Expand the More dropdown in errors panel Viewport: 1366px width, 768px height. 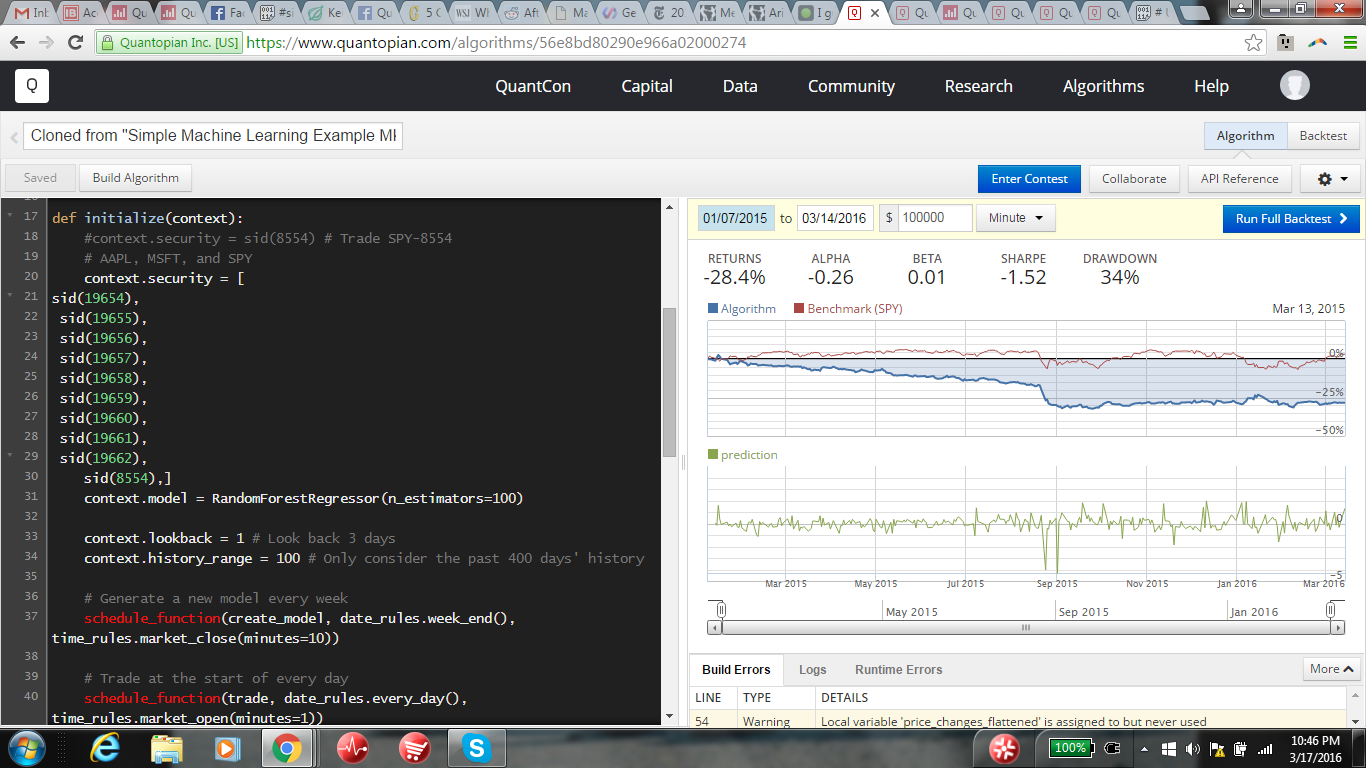click(1332, 669)
